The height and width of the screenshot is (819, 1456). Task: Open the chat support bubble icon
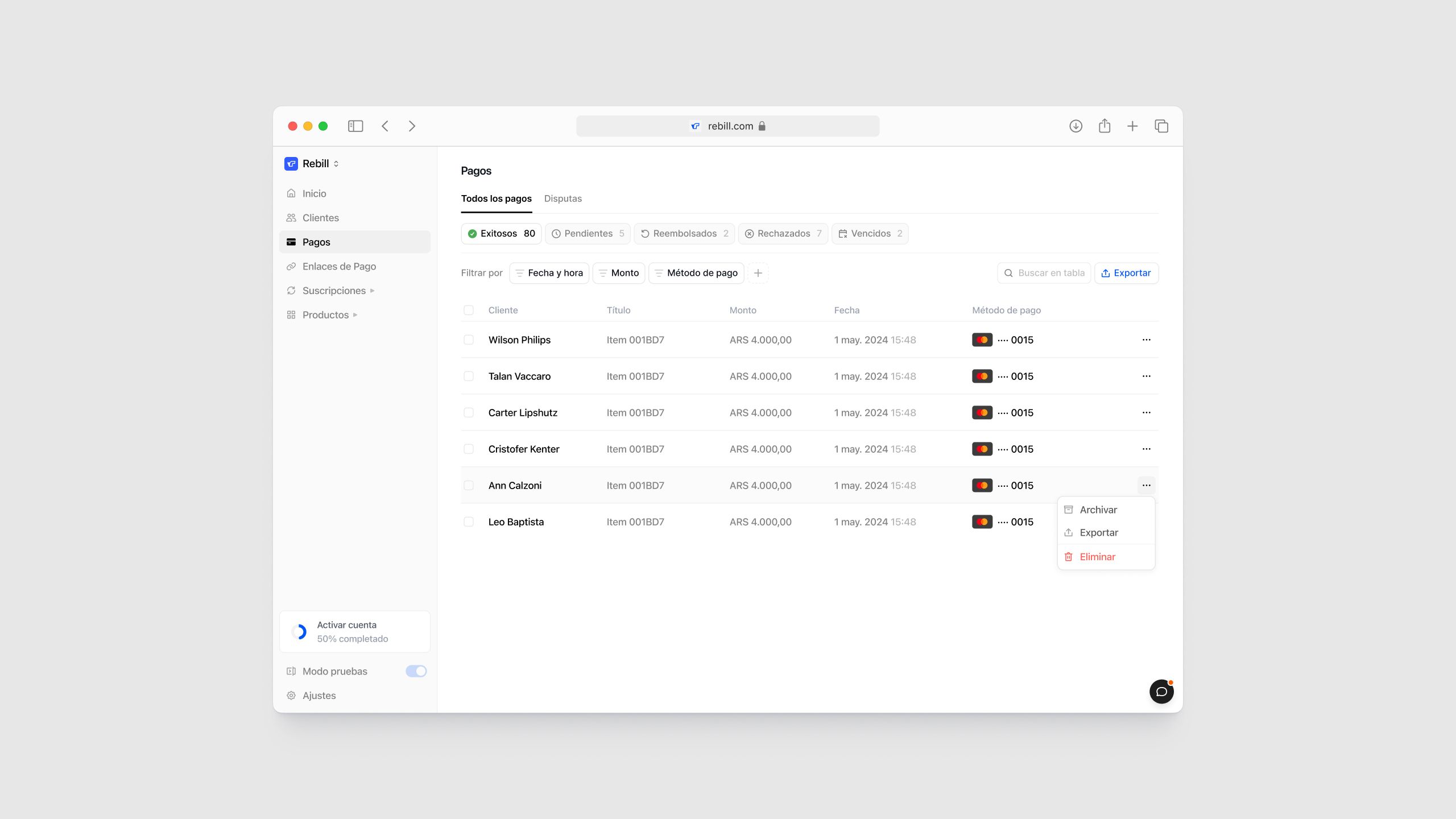pos(1161,692)
